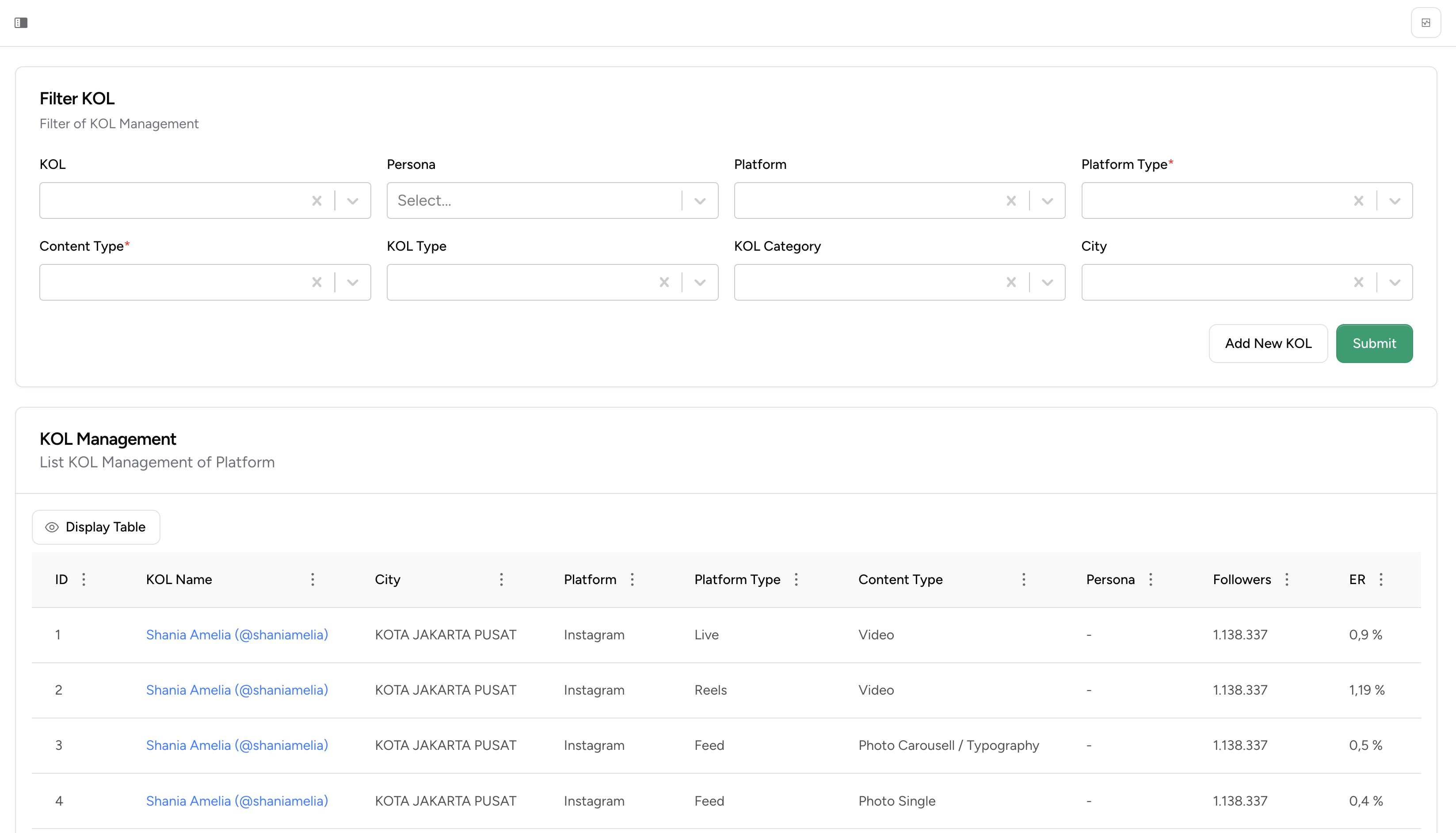Toggle the sidebar panel icon
Viewport: 1456px width, 833px height.
21,23
